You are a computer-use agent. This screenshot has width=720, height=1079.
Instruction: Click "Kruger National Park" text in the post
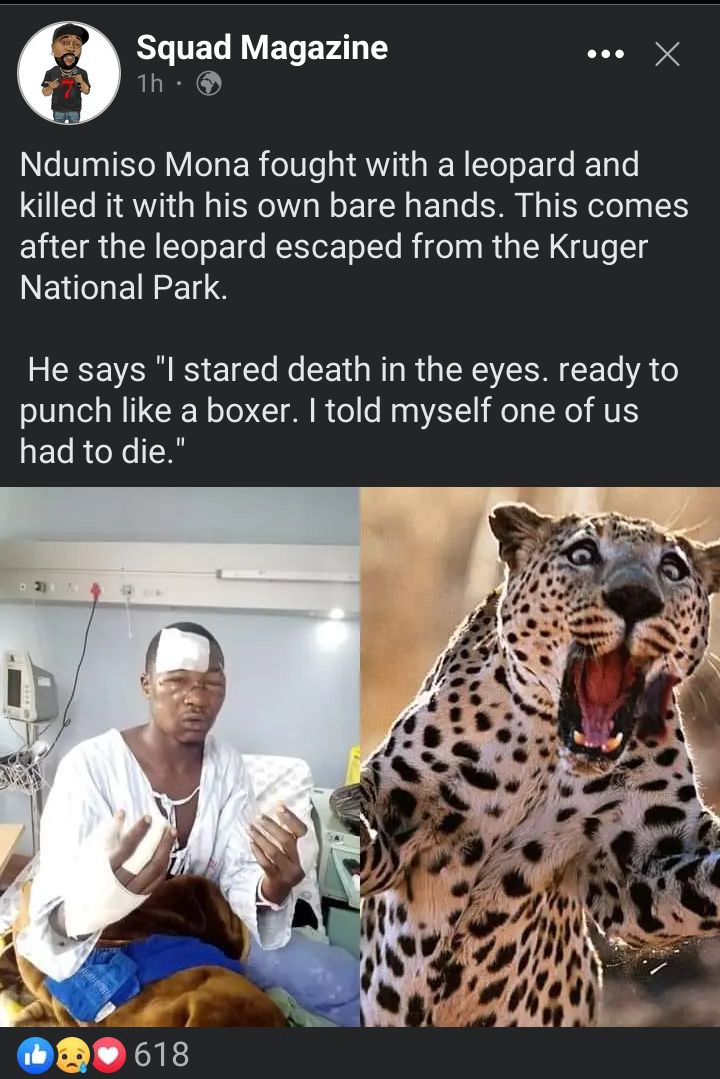coord(334,267)
